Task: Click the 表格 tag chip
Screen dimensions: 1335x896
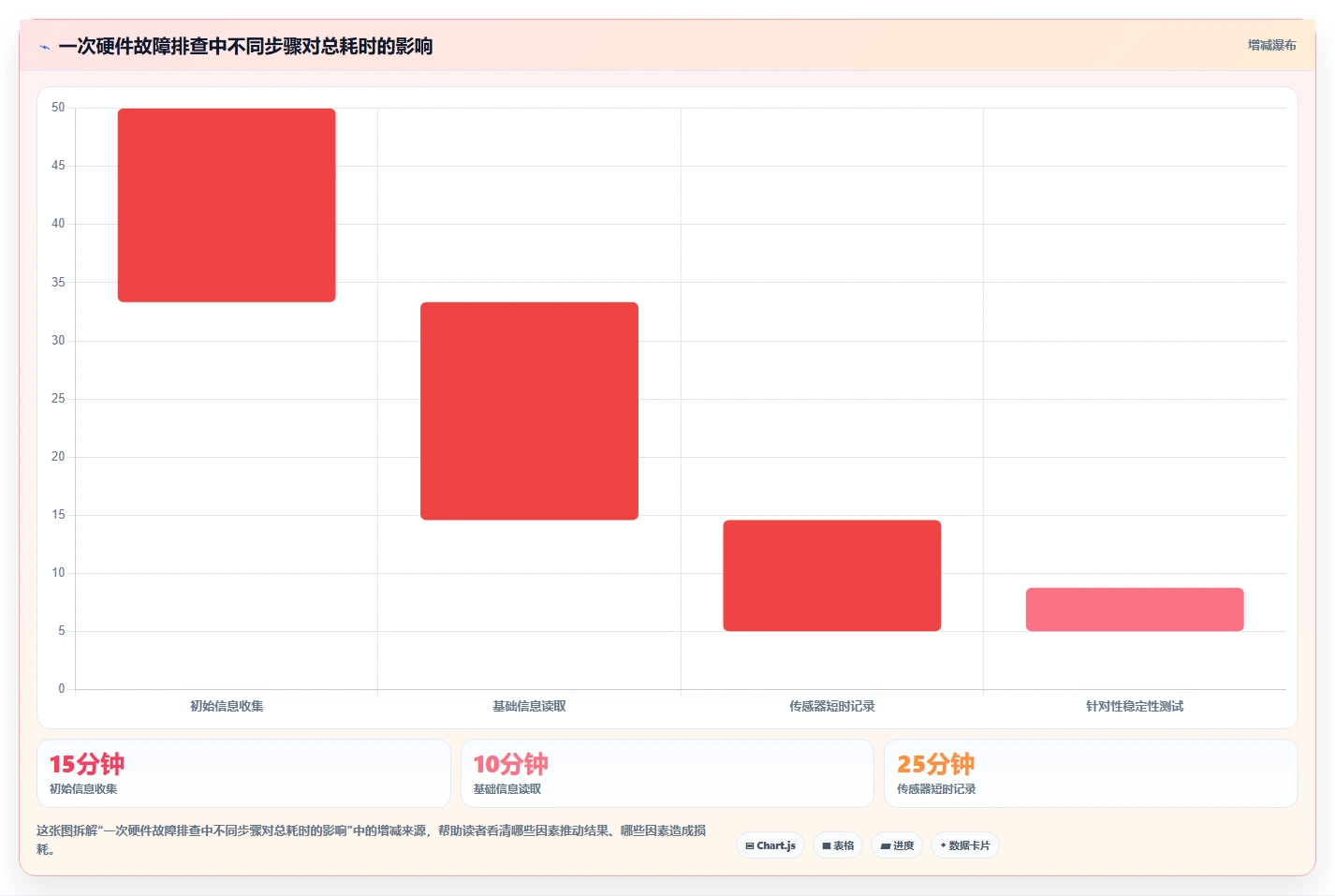Action: pyautogui.click(x=838, y=845)
